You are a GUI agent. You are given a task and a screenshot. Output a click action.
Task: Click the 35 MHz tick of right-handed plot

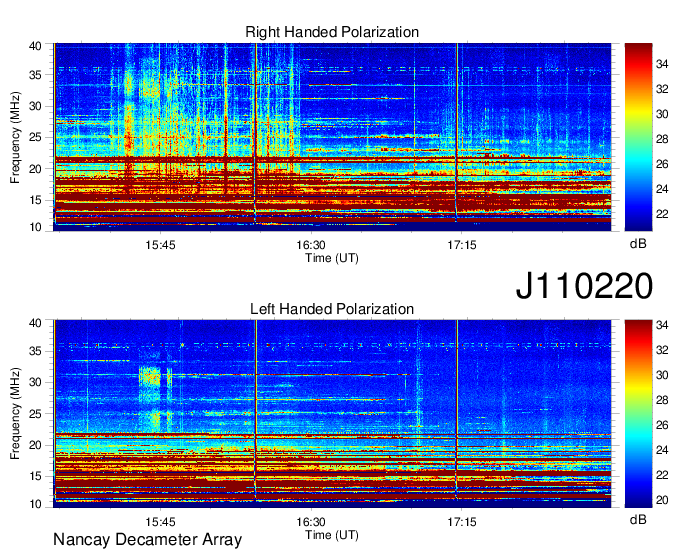click(x=35, y=75)
